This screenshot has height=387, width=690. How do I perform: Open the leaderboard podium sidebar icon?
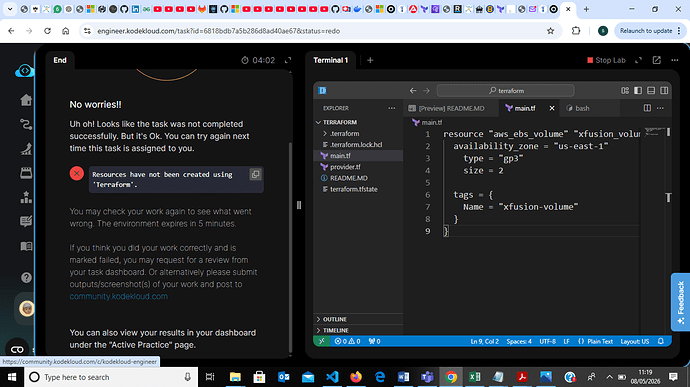tap(26, 197)
